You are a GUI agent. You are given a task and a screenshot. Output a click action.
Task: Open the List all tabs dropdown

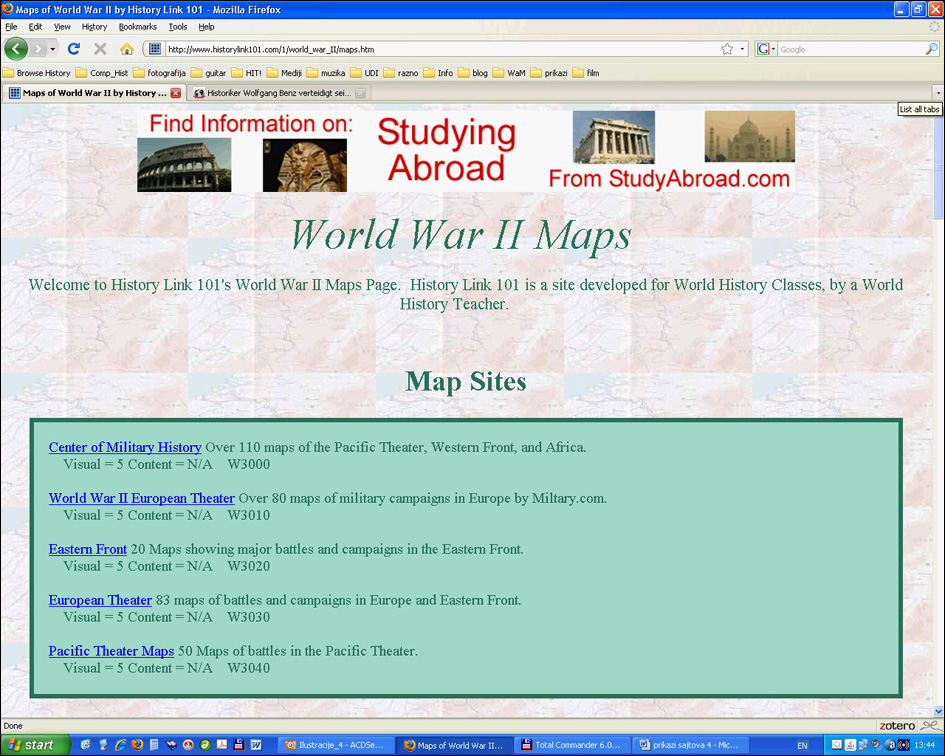coord(937,93)
